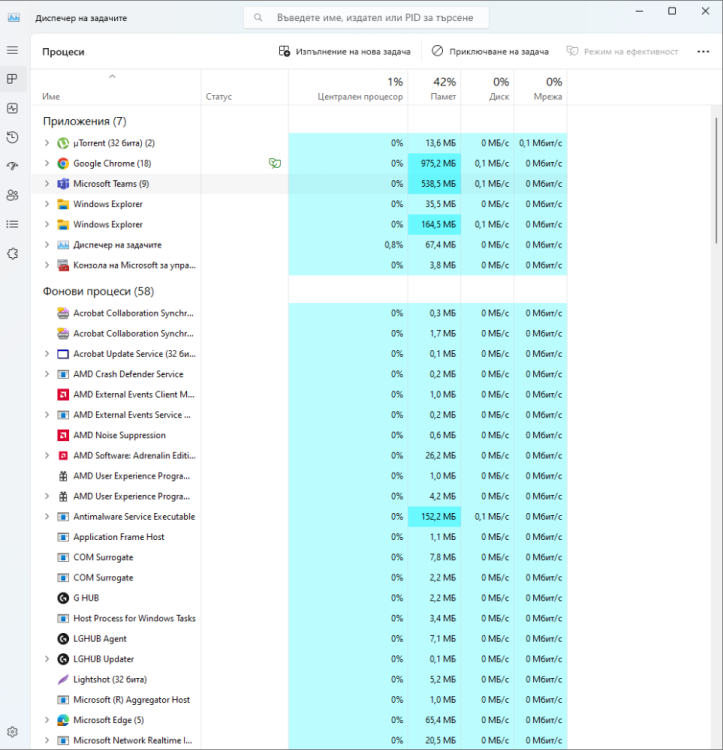Viewport: 723px width, 750px height.
Task: Sort by Диск column header
Action: pyautogui.click(x=487, y=88)
